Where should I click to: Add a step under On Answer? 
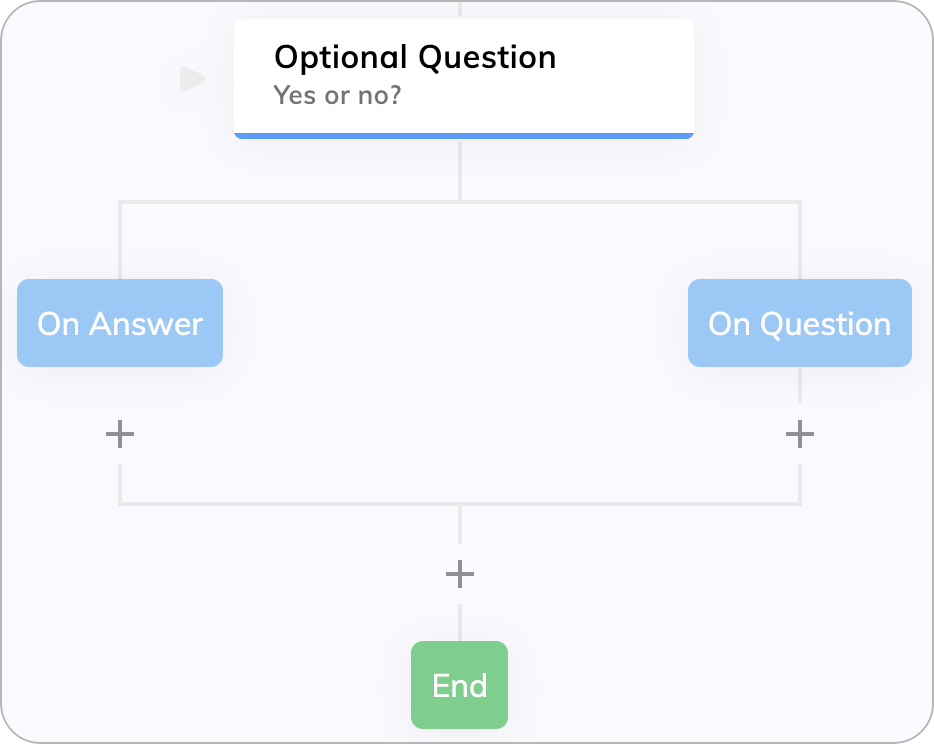point(120,434)
